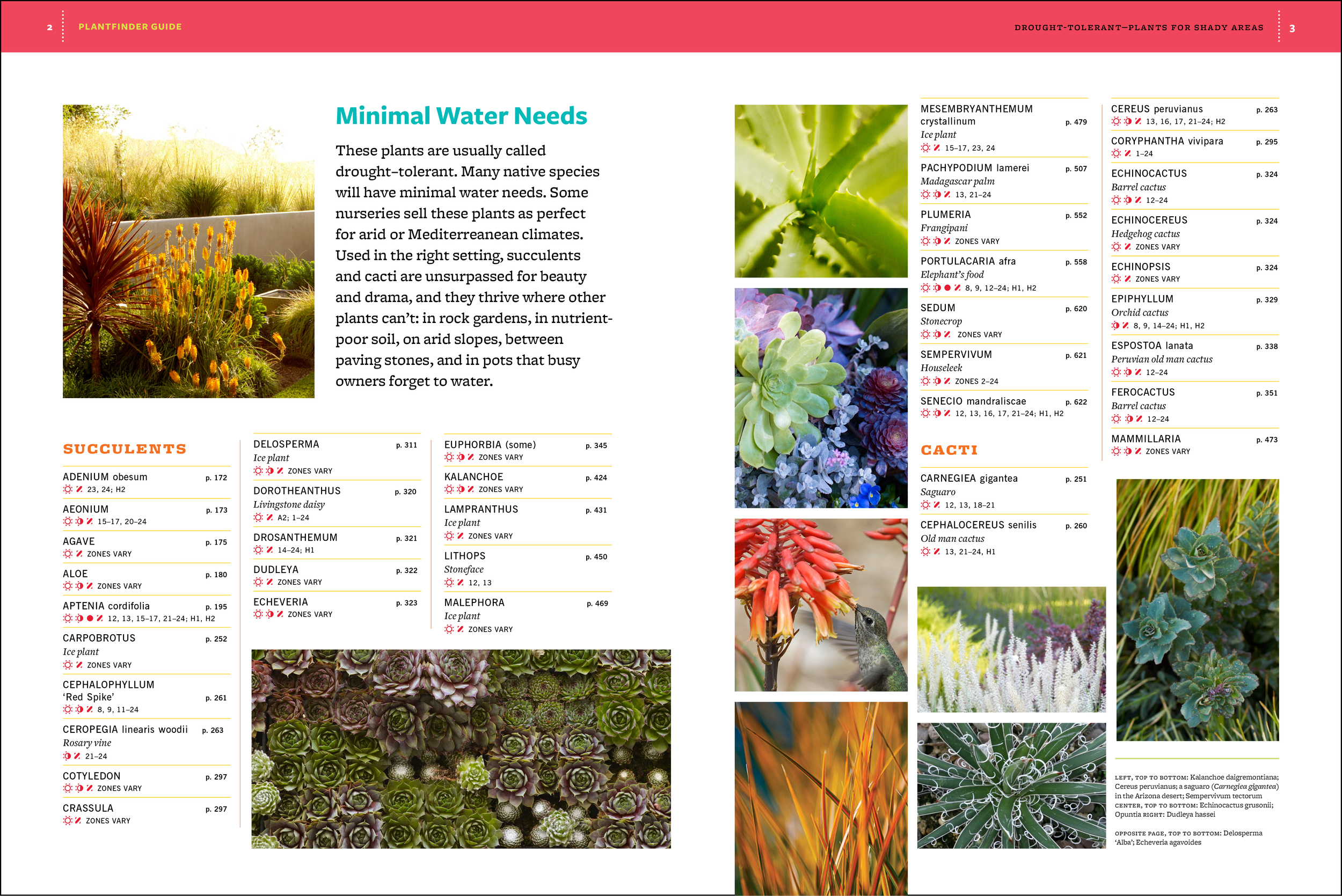Click the solid shade dot icon under PORTULACARIA afra
1342x896 pixels.
(x=947, y=288)
